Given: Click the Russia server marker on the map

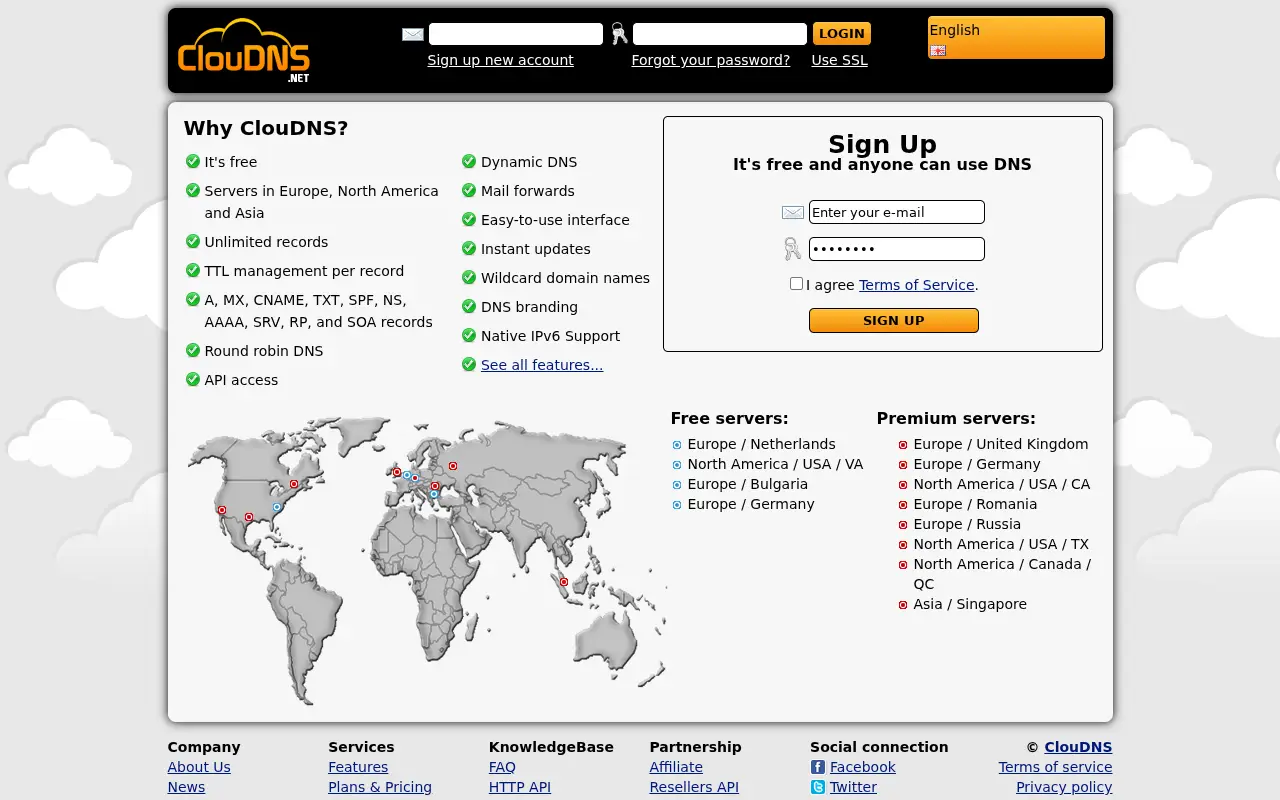Looking at the screenshot, I should (453, 466).
